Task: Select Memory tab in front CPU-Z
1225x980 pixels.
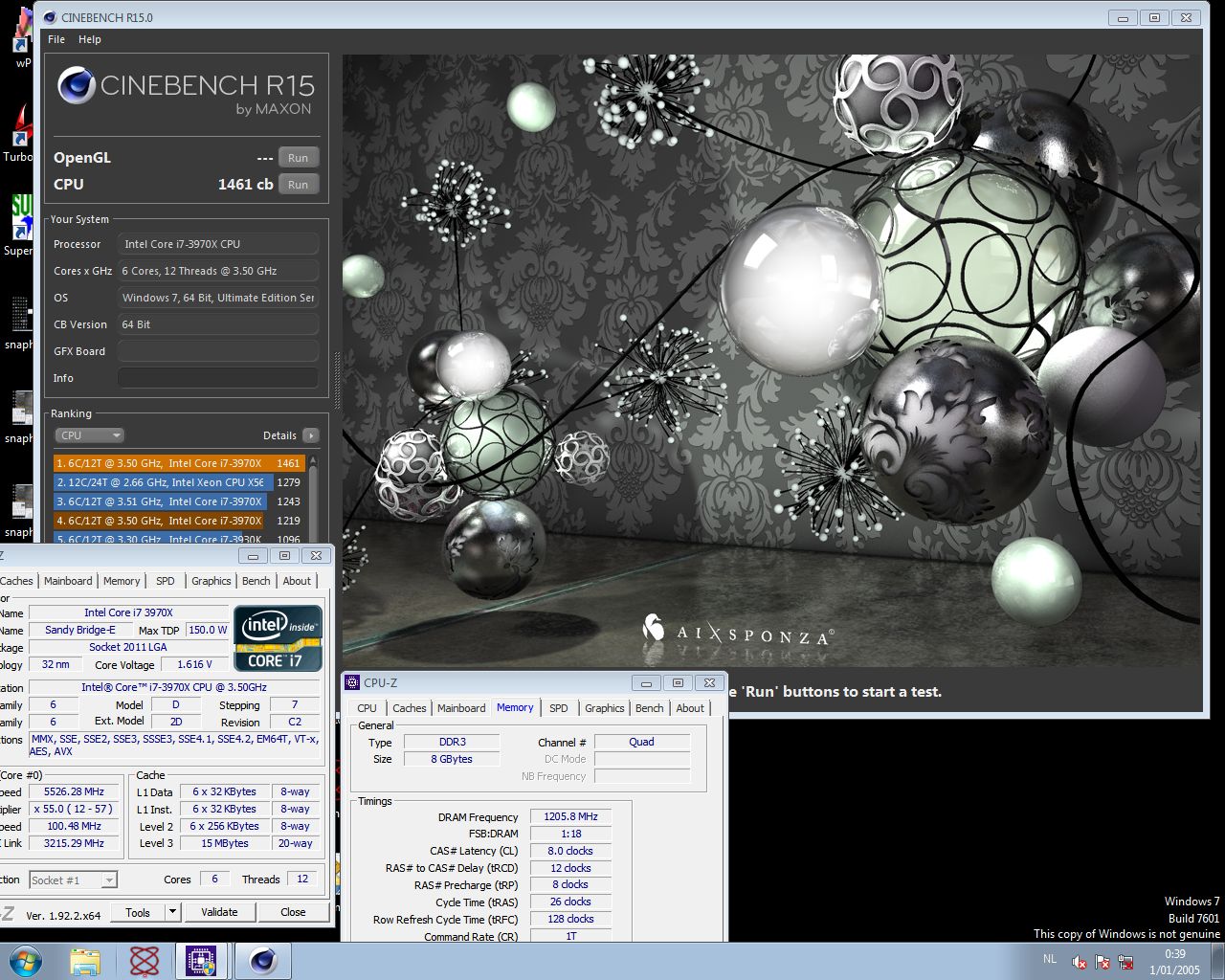Action: [x=515, y=707]
